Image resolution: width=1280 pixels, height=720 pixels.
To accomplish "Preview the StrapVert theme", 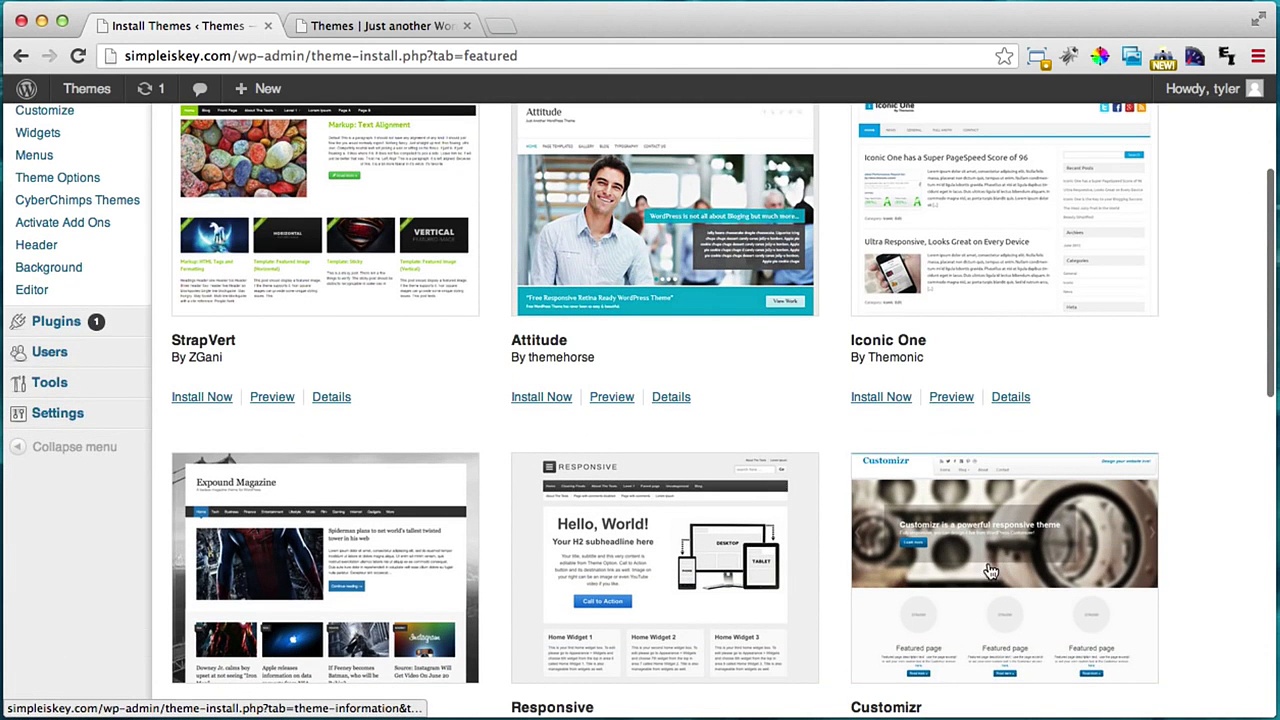I will 272,397.
